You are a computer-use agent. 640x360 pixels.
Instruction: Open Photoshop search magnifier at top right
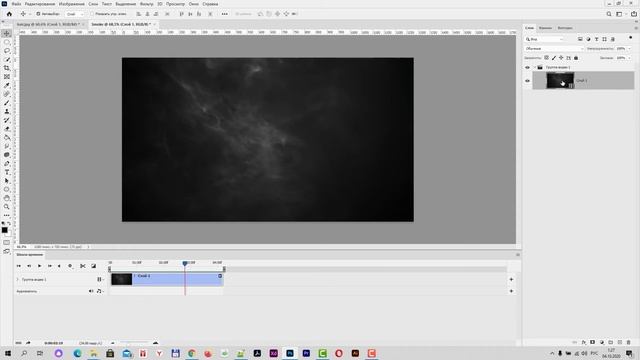[x=609, y=14]
